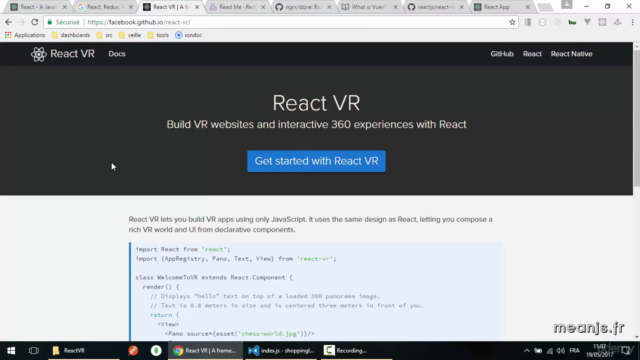Screen dimensions: 640x360
Task: Switch to the 'React App' tab
Action: (501, 7)
